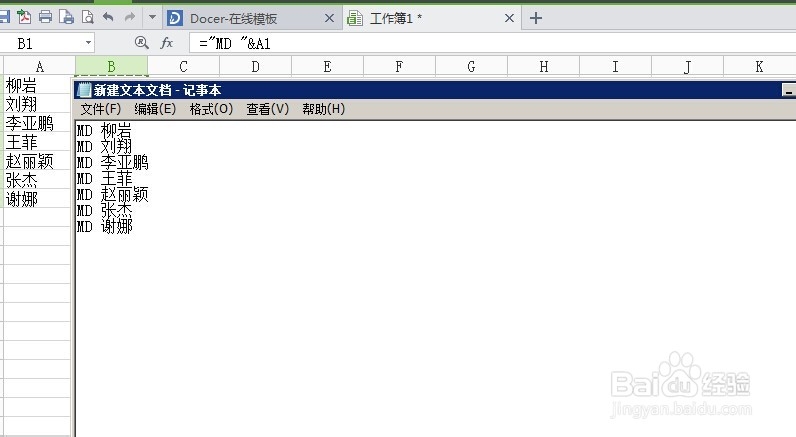Viewport: 796px width, 437px height.
Task: Click Notepad line MD 刘翔
Action: pyautogui.click(x=104, y=147)
